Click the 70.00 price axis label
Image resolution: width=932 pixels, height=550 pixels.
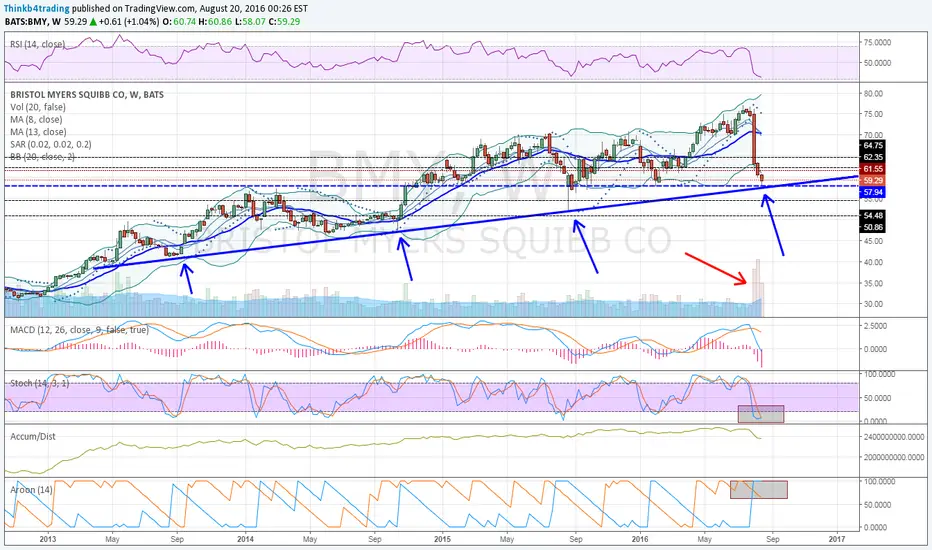pos(873,135)
